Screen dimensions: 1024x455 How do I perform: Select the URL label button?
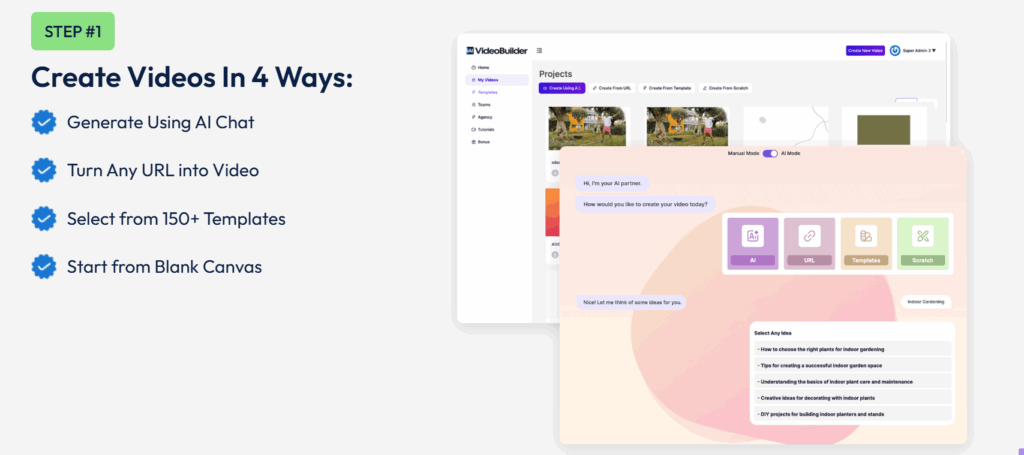pyautogui.click(x=810, y=260)
